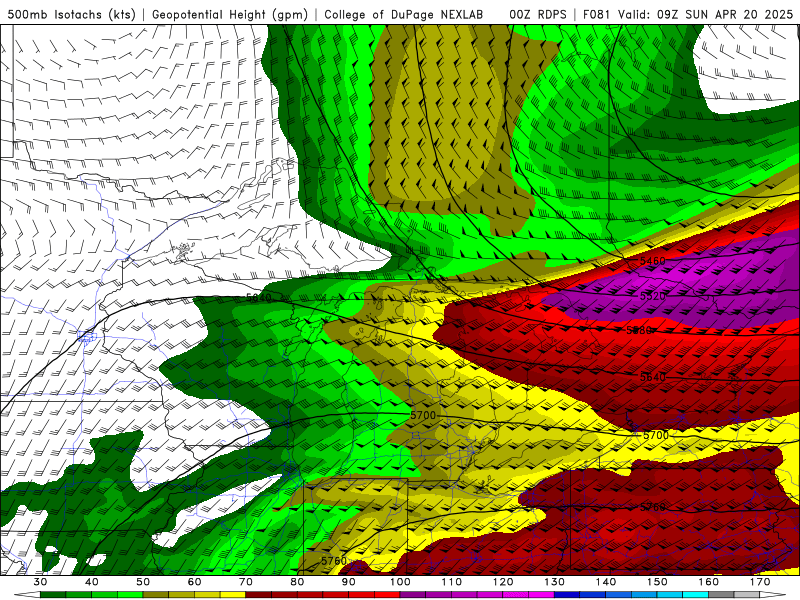Click the dark gray swatch right after 160
The height and width of the screenshot is (600, 800).
coord(721,595)
